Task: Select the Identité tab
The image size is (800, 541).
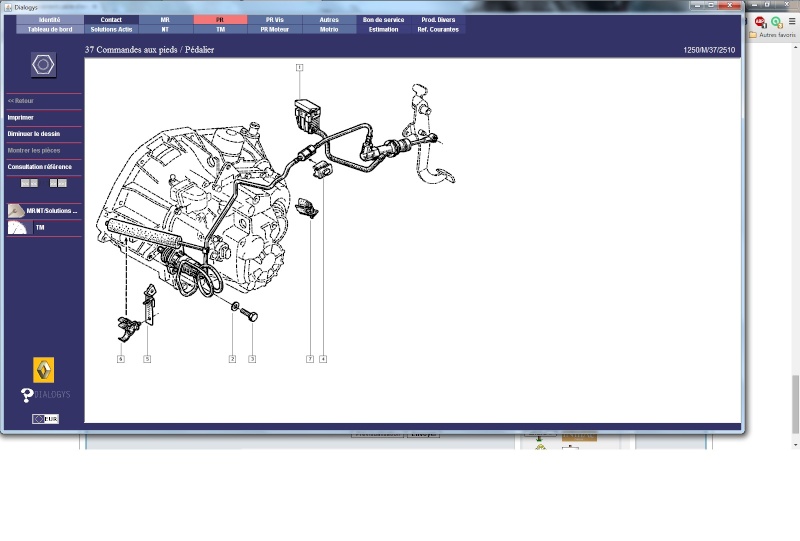Action: [x=49, y=20]
